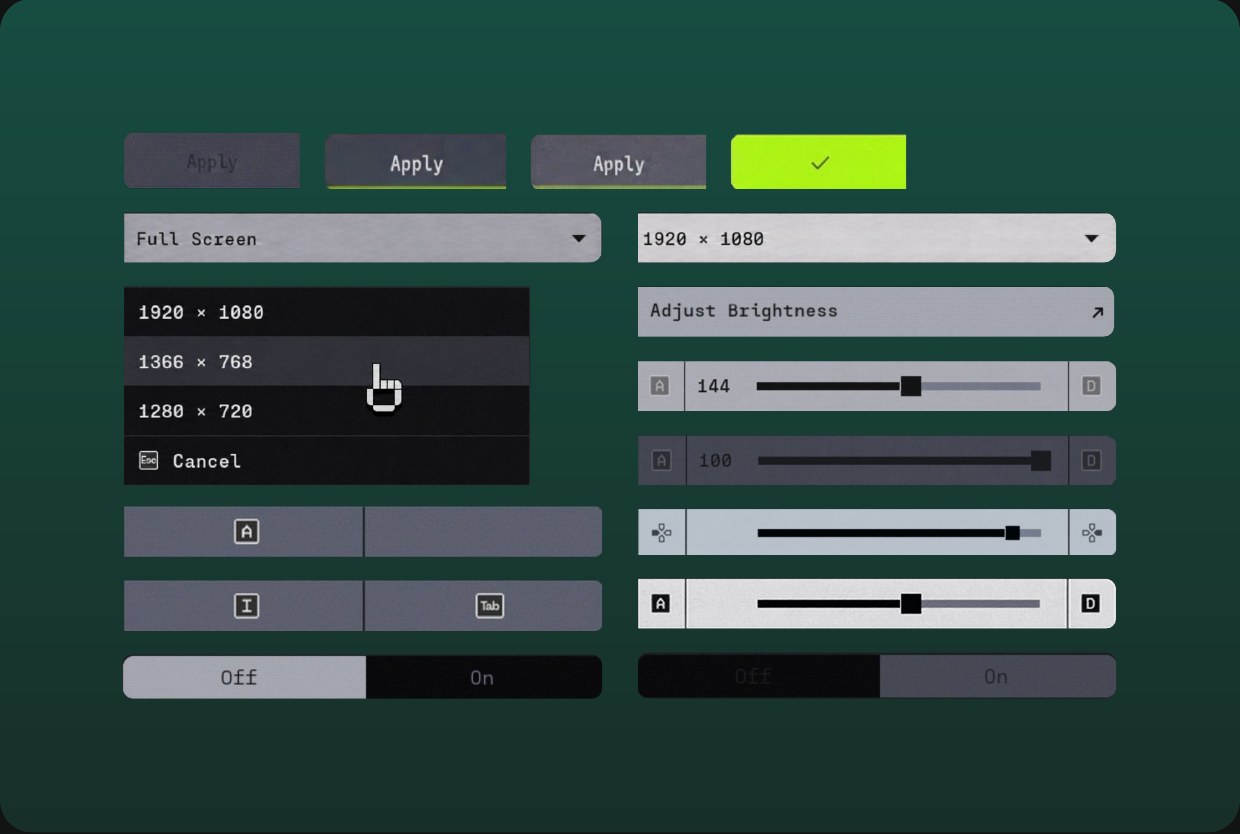Click the black D key icon on the white slider
1240x834 pixels.
coord(1091,604)
